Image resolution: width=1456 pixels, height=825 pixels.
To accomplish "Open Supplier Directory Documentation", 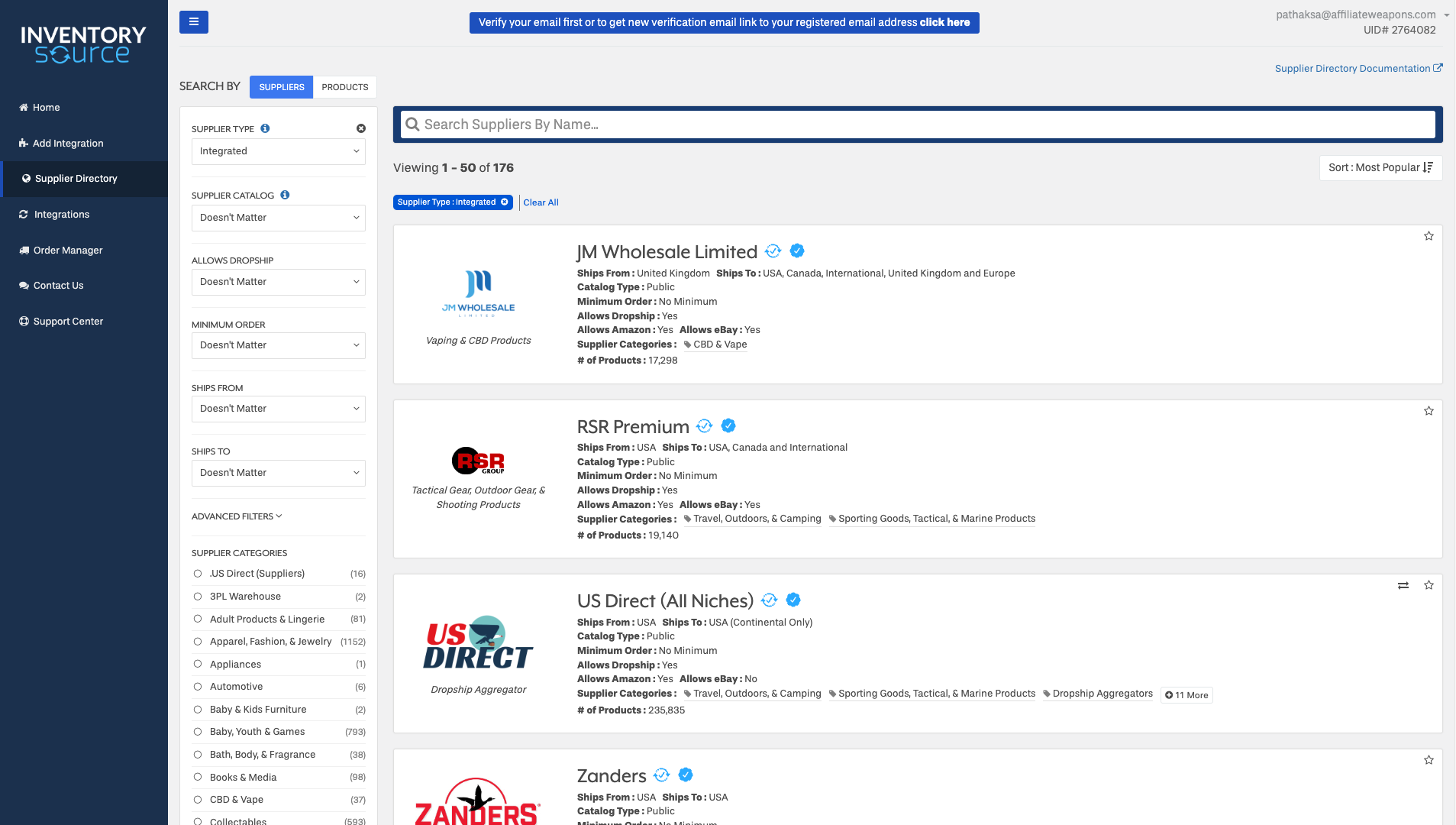I will pyautogui.click(x=1354, y=68).
